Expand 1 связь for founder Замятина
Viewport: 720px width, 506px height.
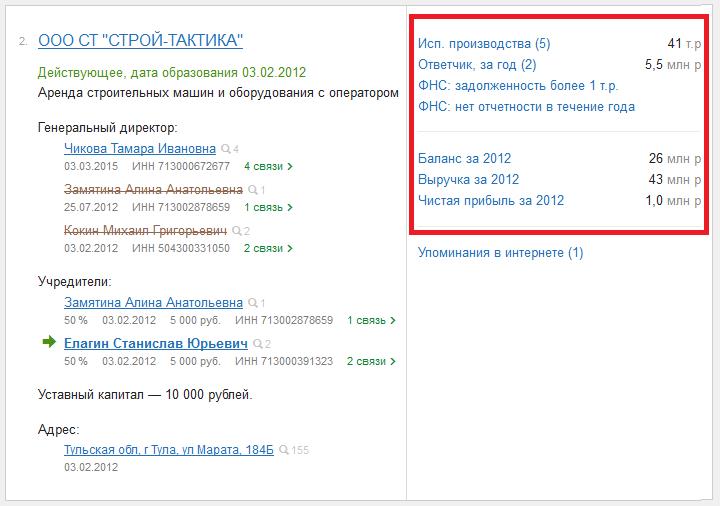point(371,320)
